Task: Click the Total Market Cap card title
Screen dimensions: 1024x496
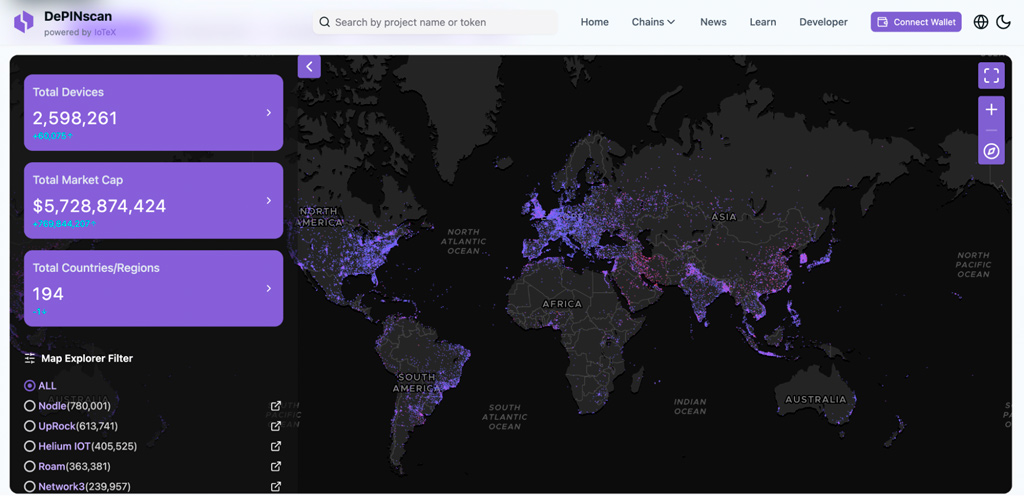Action: tap(78, 180)
